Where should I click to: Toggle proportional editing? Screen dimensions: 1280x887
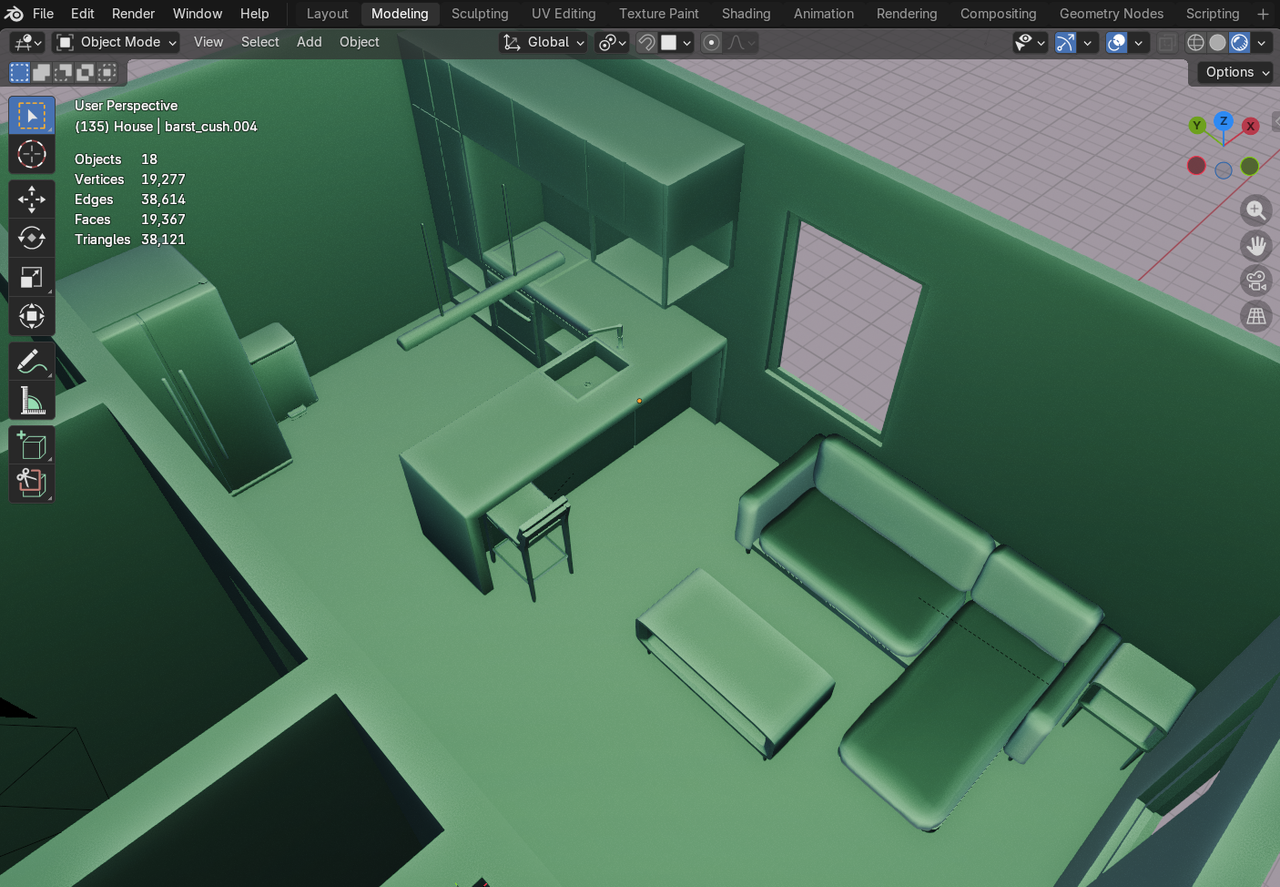point(712,42)
